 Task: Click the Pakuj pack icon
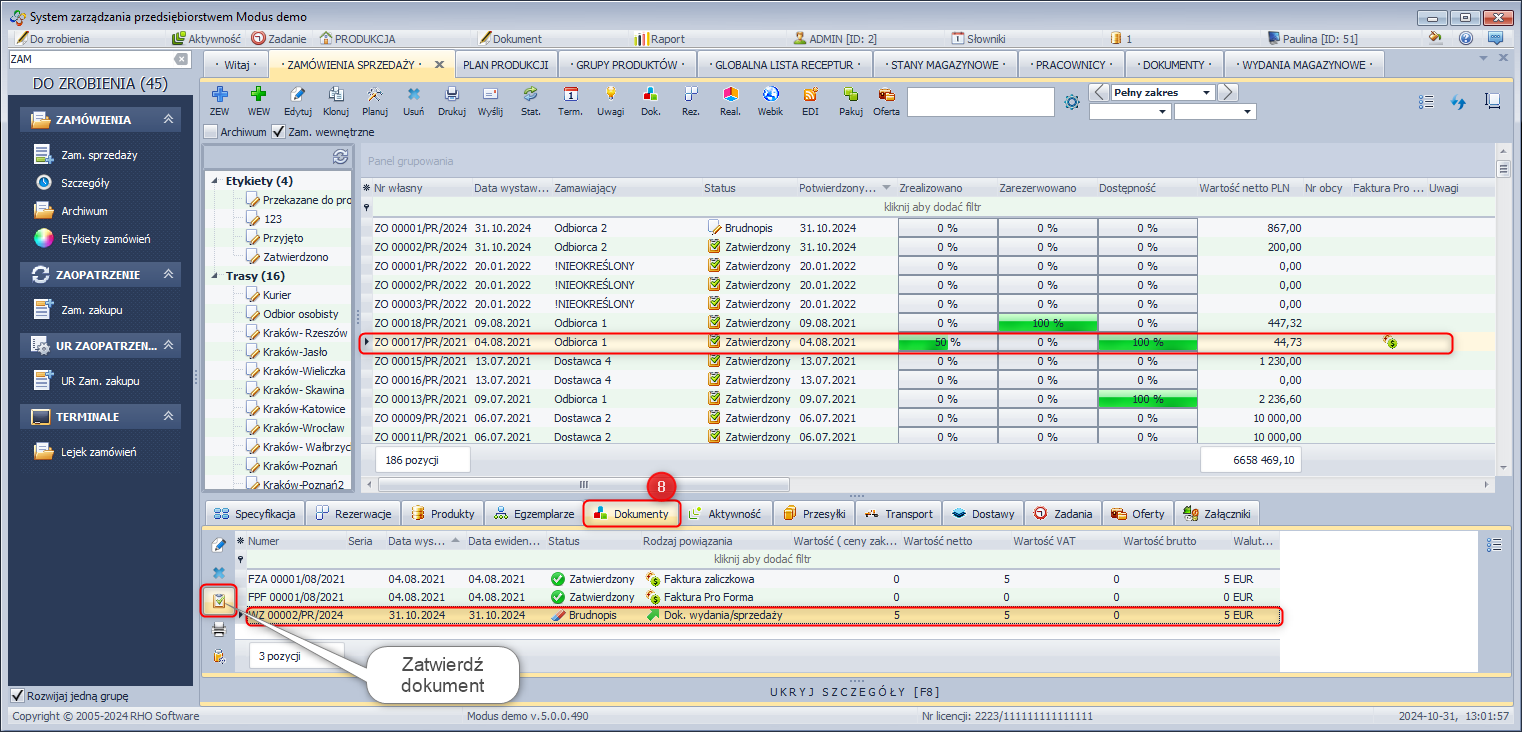tap(850, 95)
